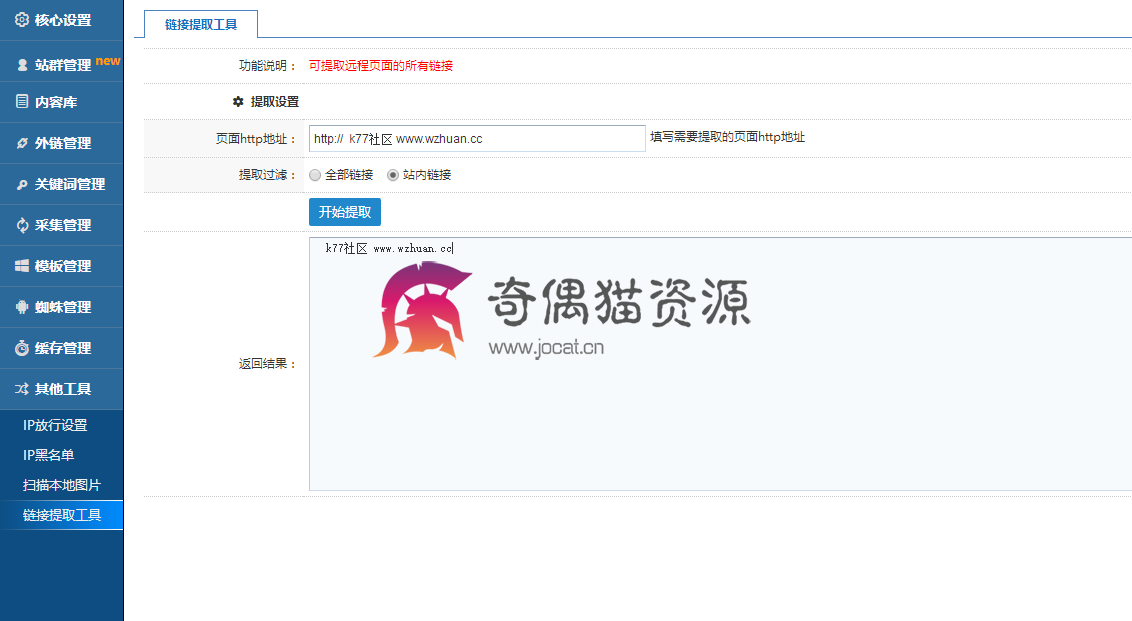Viewport: 1132px width, 621px height.
Task: Focus the 页面http地址 input field
Action: pyautogui.click(x=477, y=139)
